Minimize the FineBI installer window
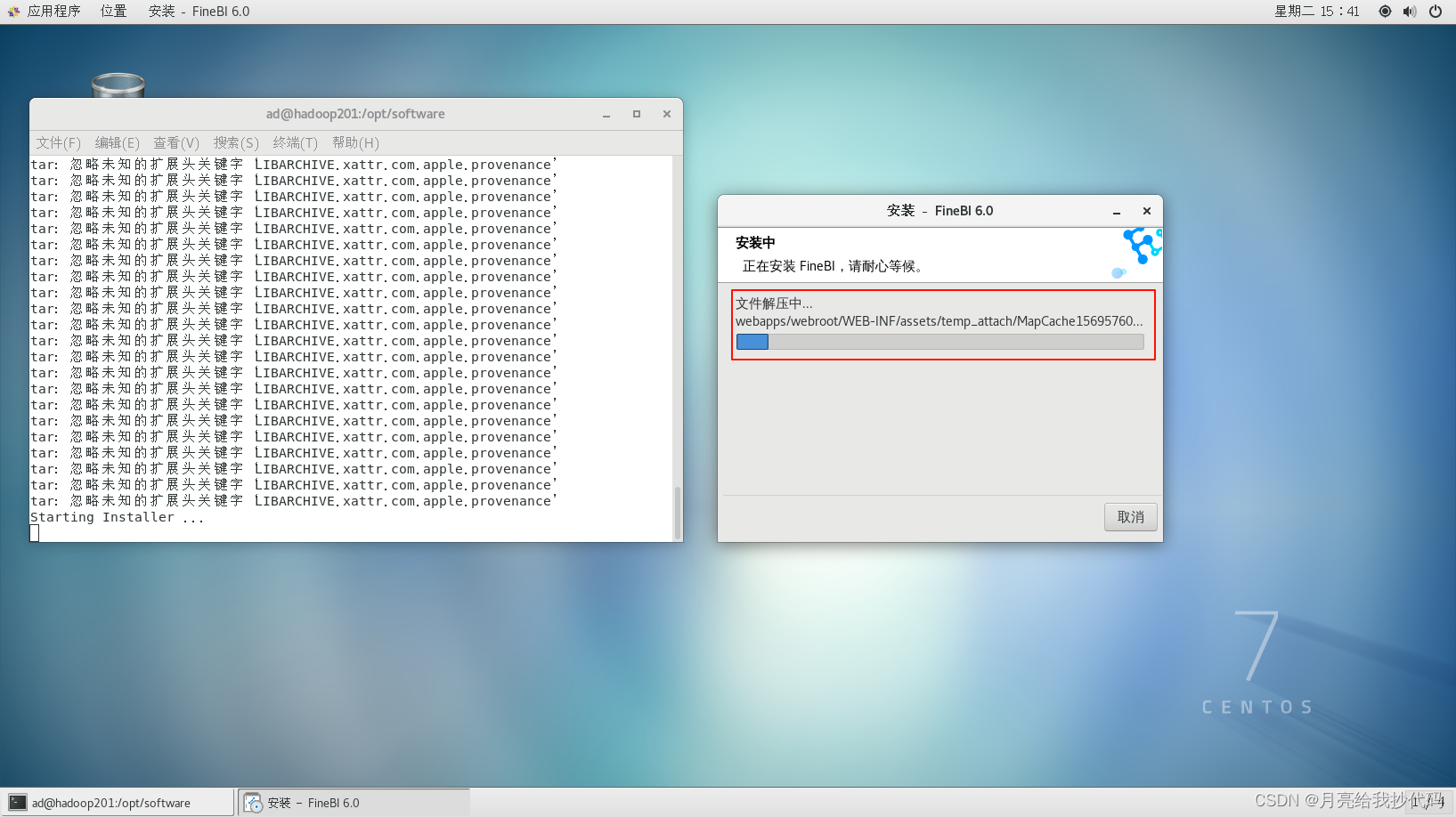The image size is (1456, 817). 1117,211
